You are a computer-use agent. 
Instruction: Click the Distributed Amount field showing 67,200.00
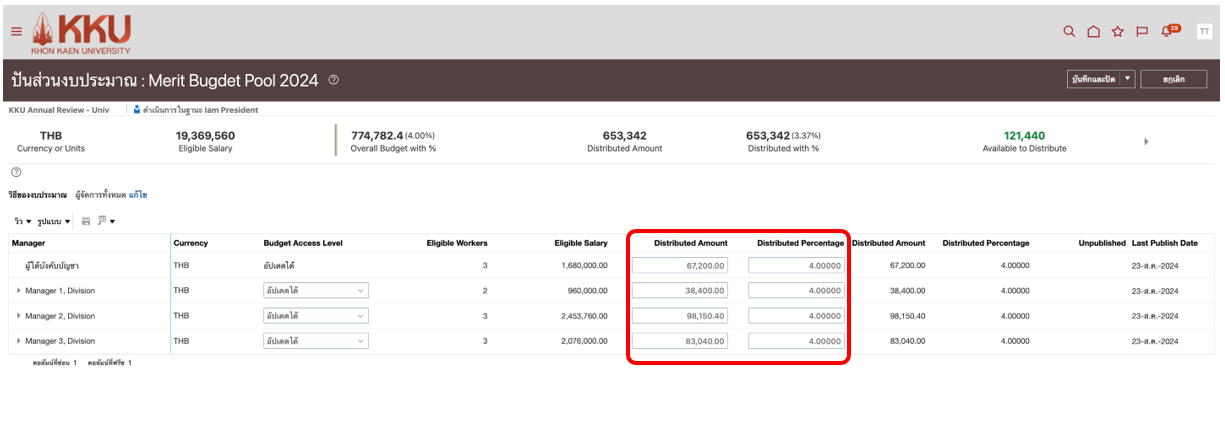coord(679,266)
